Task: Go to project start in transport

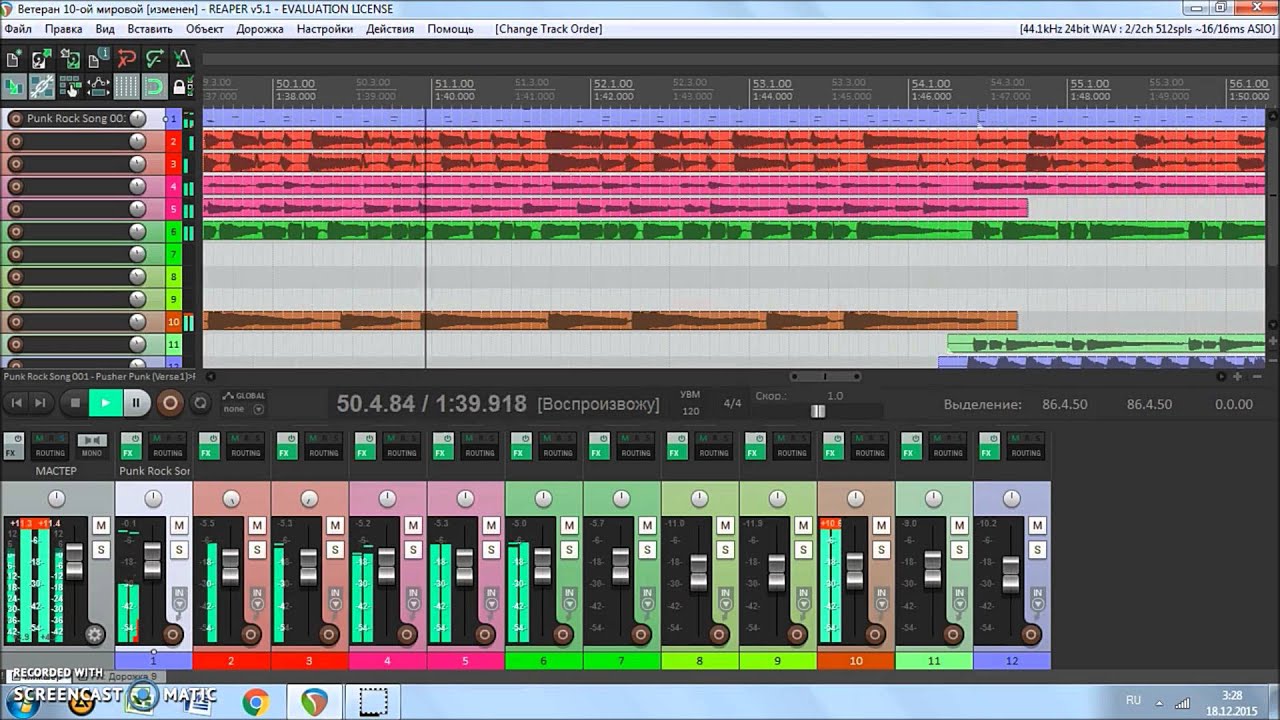Action: coord(16,403)
